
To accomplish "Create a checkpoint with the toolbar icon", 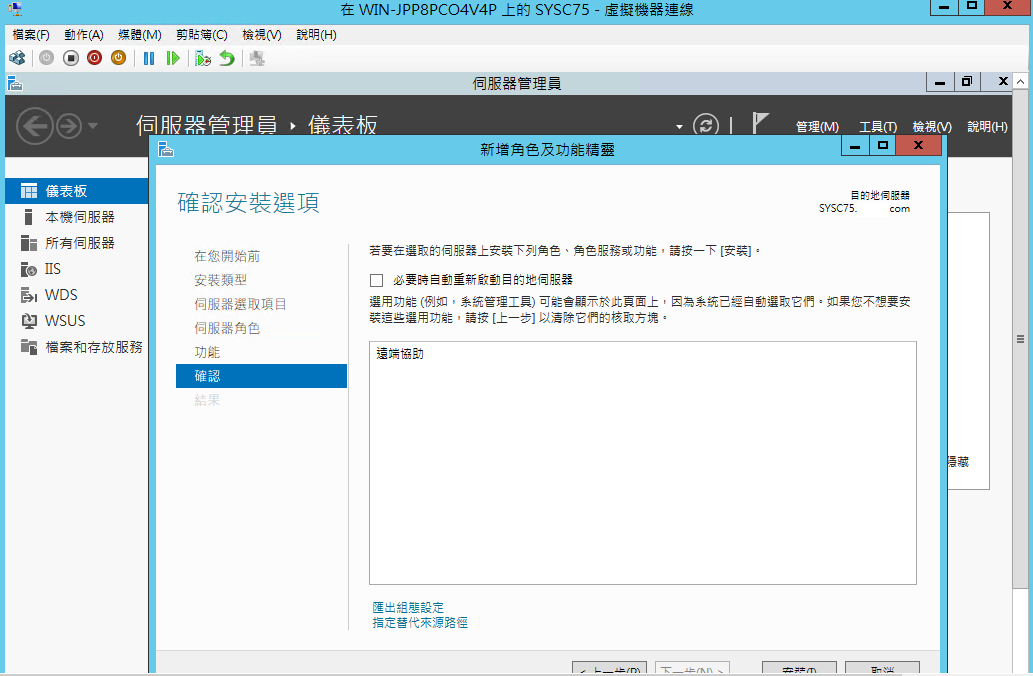I will coord(203,59).
